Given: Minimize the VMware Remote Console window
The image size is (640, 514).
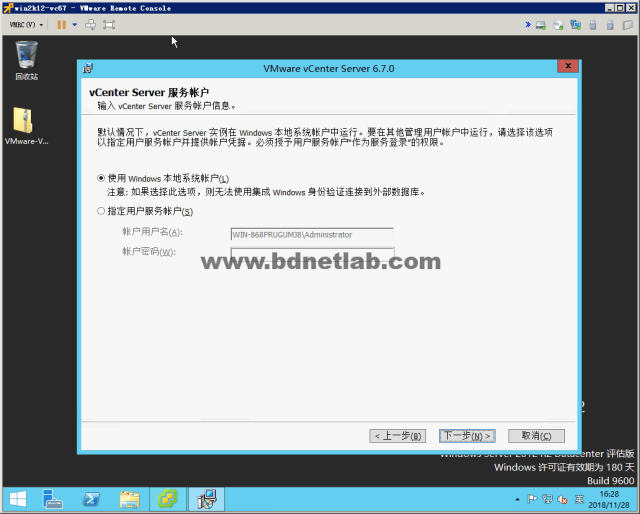Looking at the screenshot, I should point(609,8).
